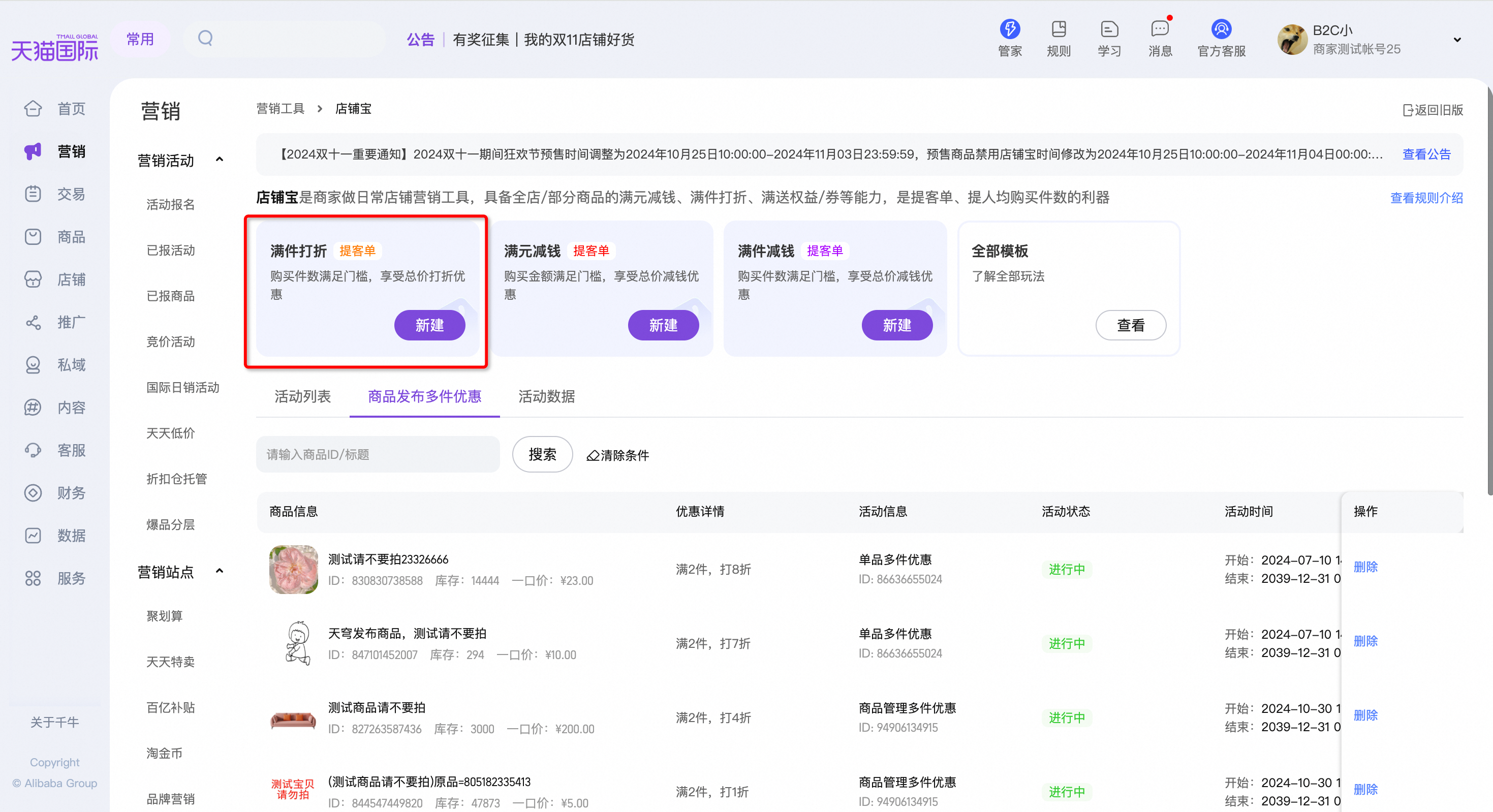Open 折扣仓托管 menu item
The image size is (1493, 812).
click(x=176, y=479)
